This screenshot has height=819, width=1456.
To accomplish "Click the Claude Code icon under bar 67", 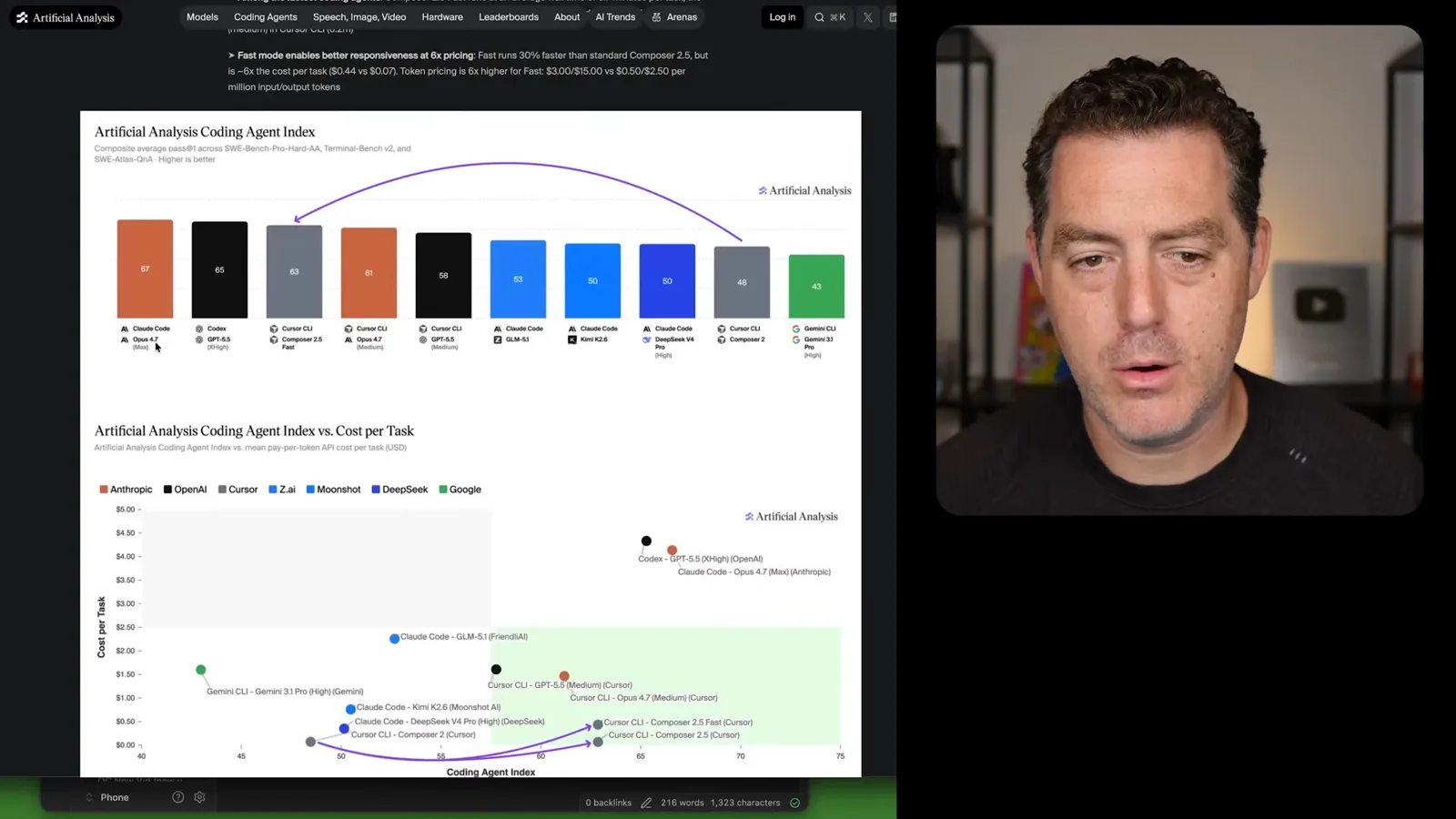I will pyautogui.click(x=125, y=329).
